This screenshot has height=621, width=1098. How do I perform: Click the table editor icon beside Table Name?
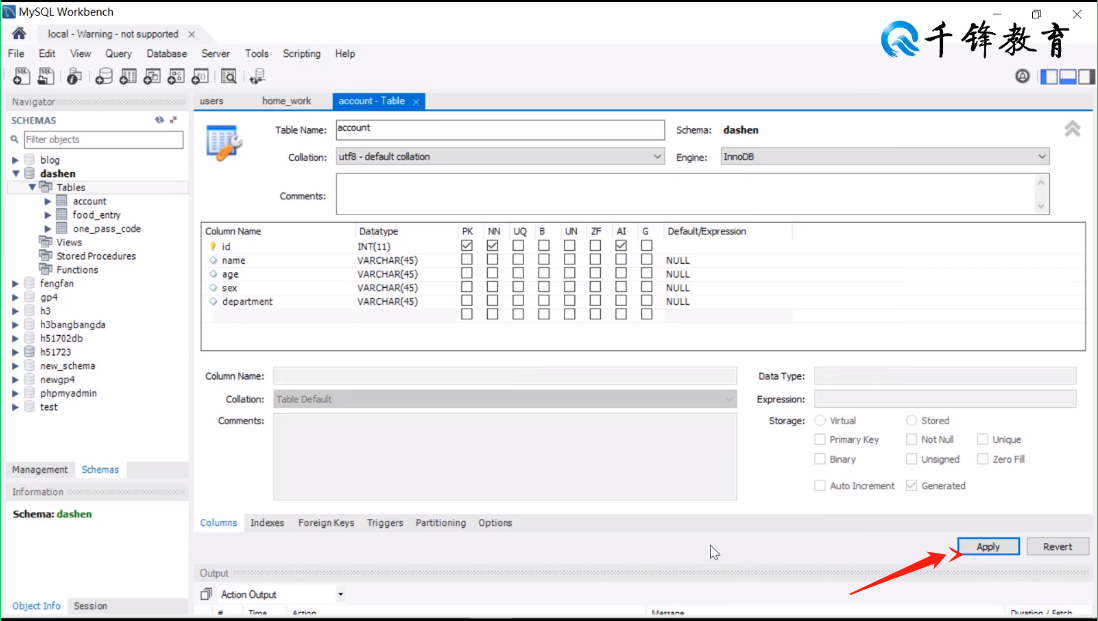[x=224, y=143]
